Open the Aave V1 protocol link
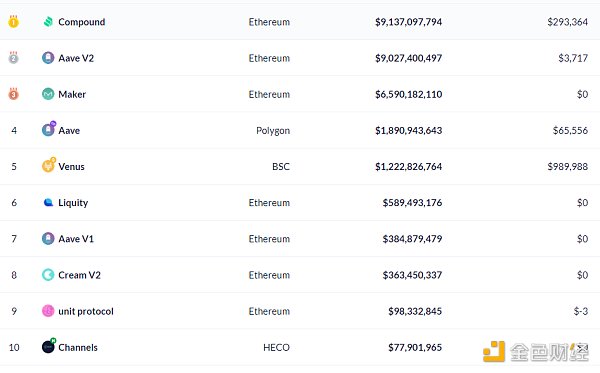The width and height of the screenshot is (600, 373). 76,239
